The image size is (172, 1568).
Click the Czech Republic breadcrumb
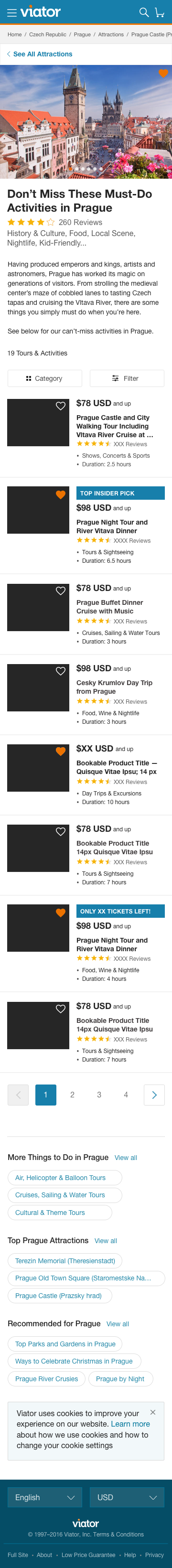(47, 35)
